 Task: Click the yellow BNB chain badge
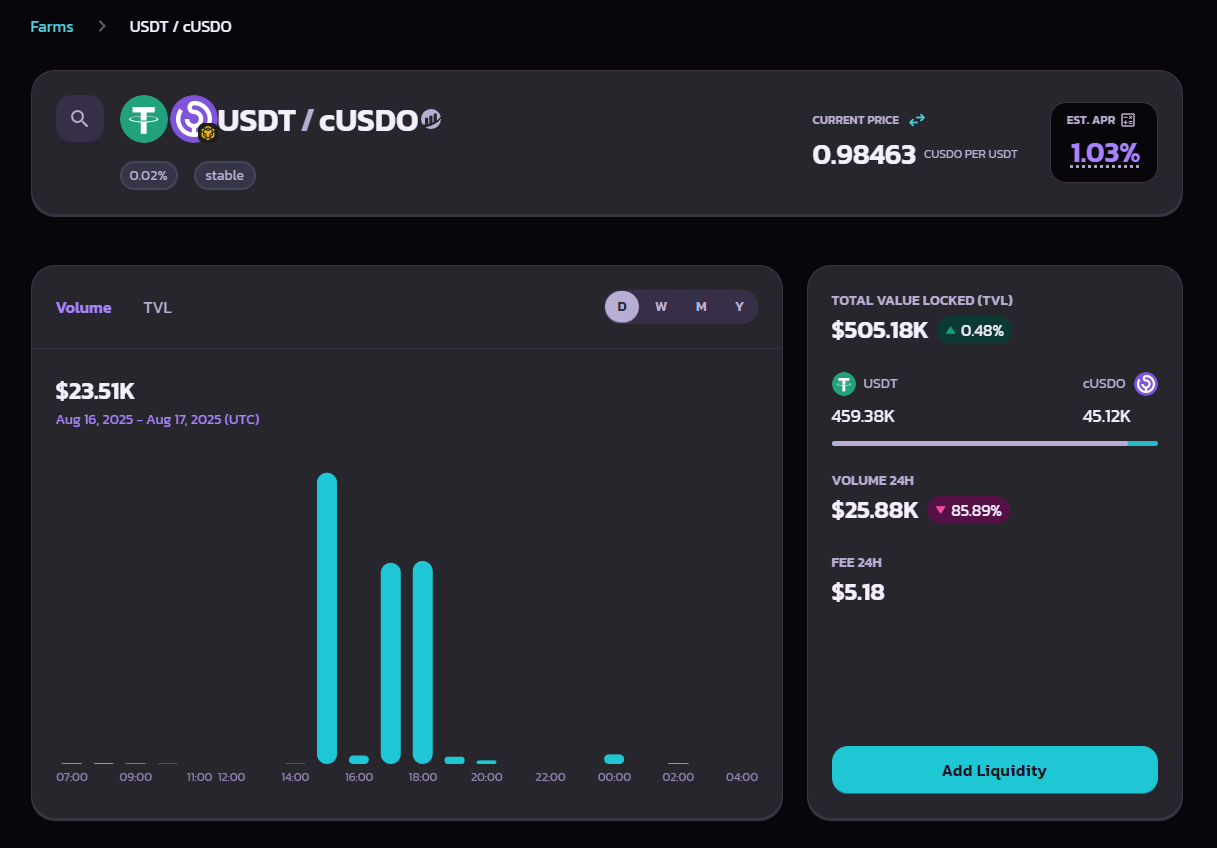[208, 133]
